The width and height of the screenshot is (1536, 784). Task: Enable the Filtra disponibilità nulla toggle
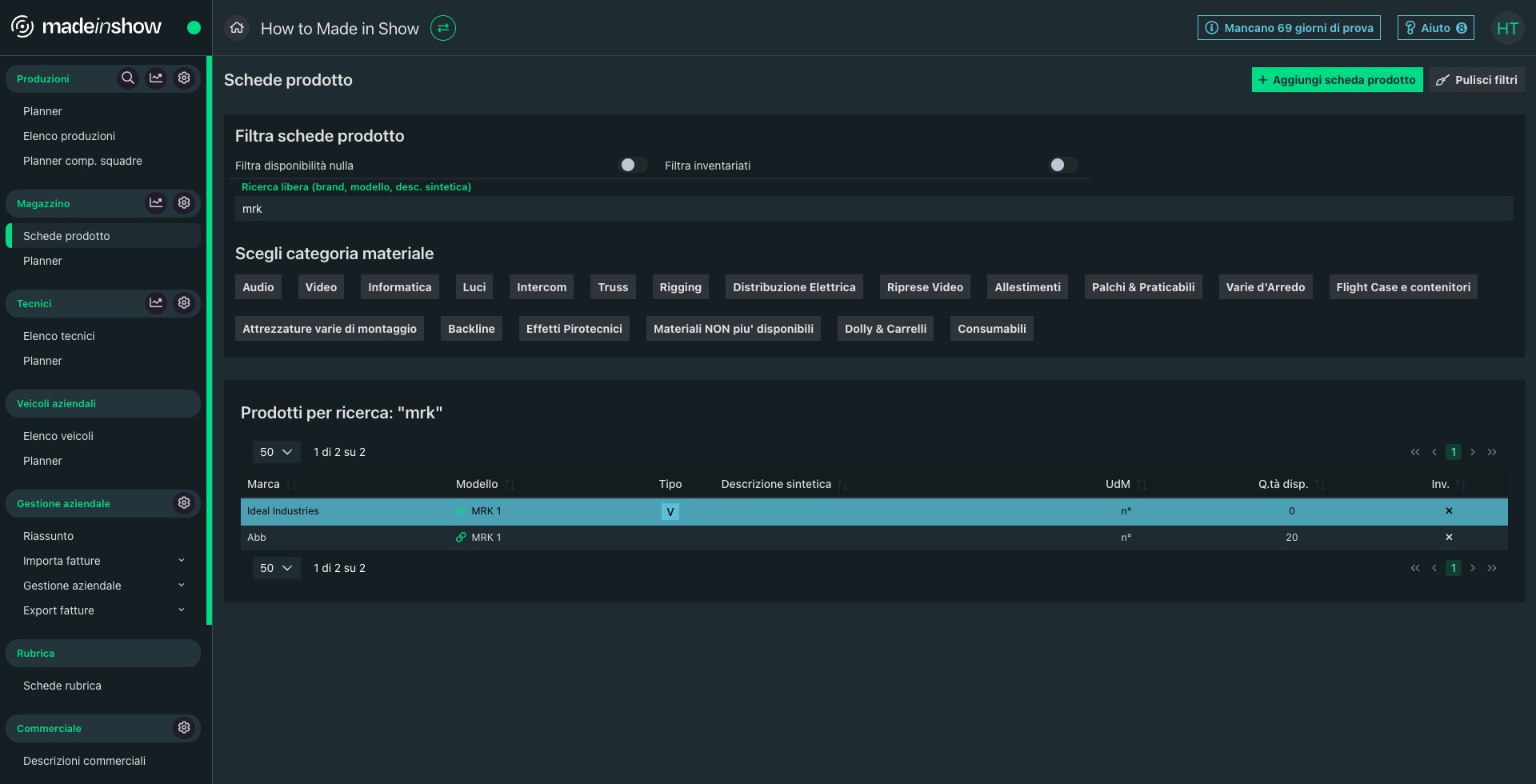tap(633, 165)
